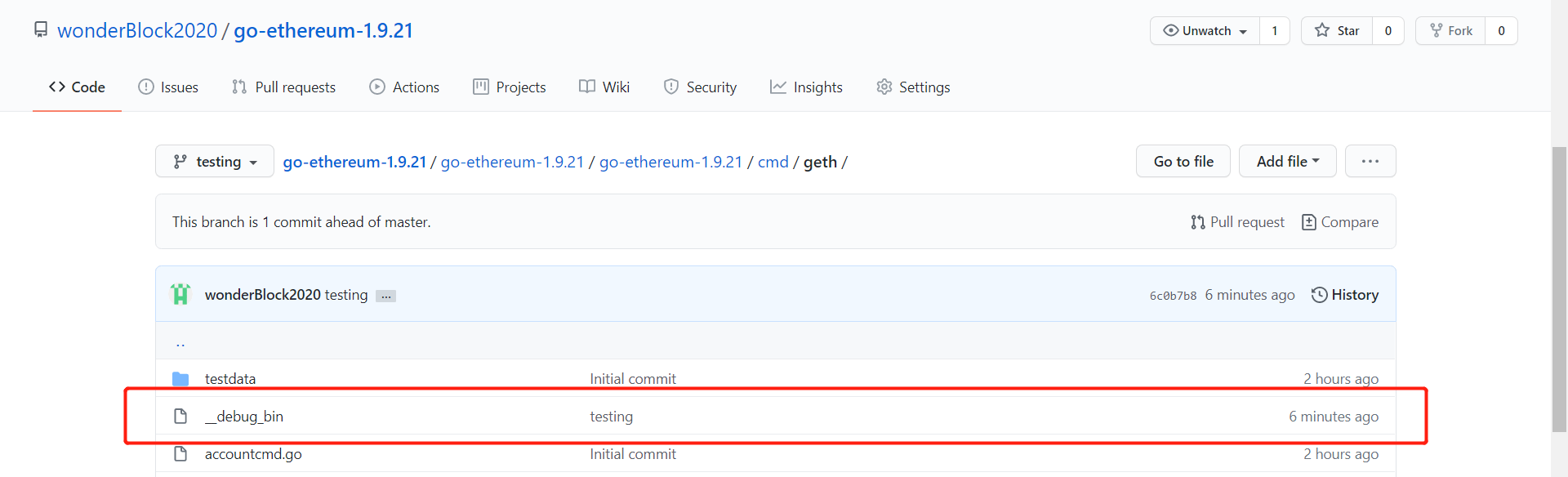
Task: Star this repository
Action: coord(1337,31)
